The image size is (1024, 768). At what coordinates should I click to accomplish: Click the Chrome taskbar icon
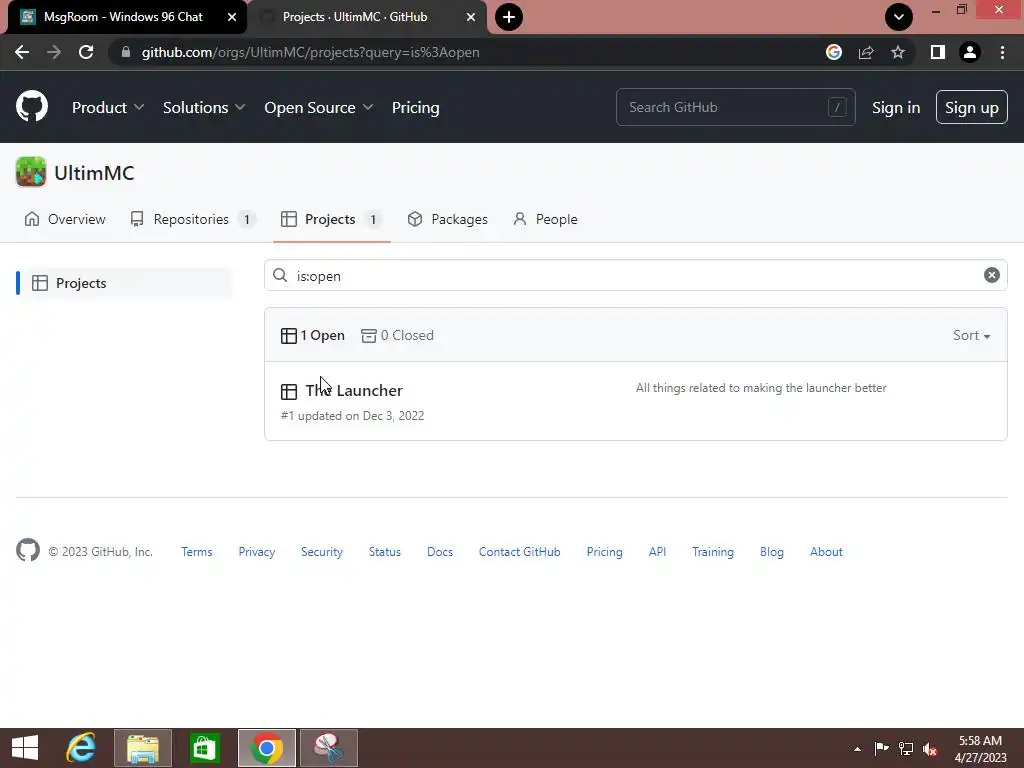[266, 748]
